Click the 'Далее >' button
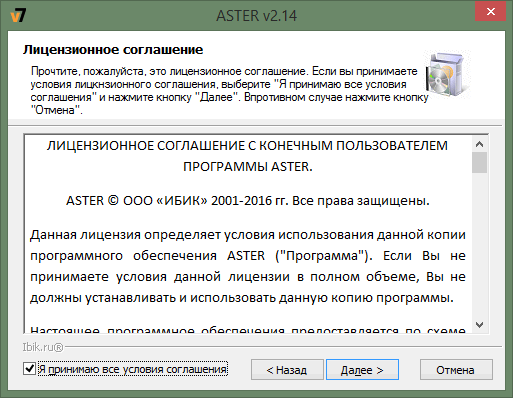Viewport: 513px width, 398px height. [362, 370]
